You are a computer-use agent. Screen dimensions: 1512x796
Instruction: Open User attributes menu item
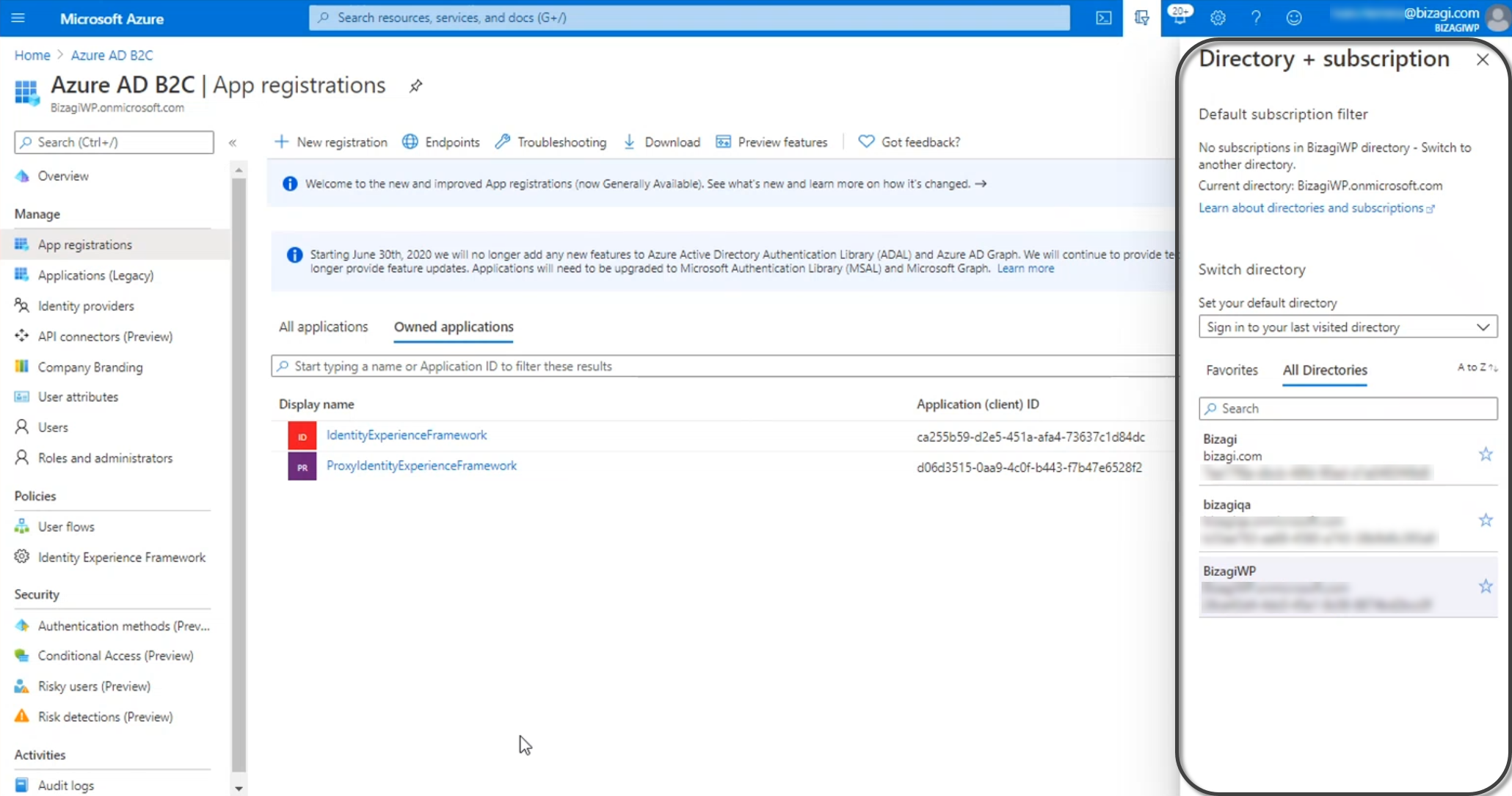point(78,398)
